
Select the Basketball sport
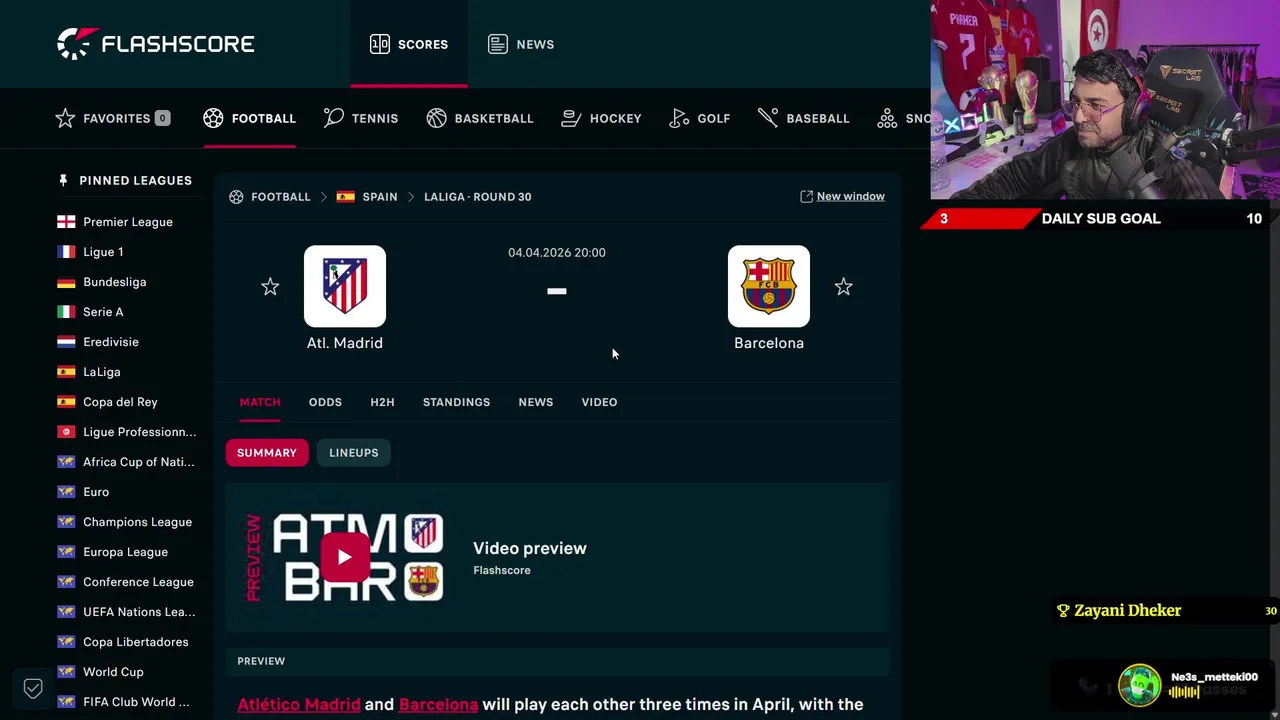pos(480,118)
